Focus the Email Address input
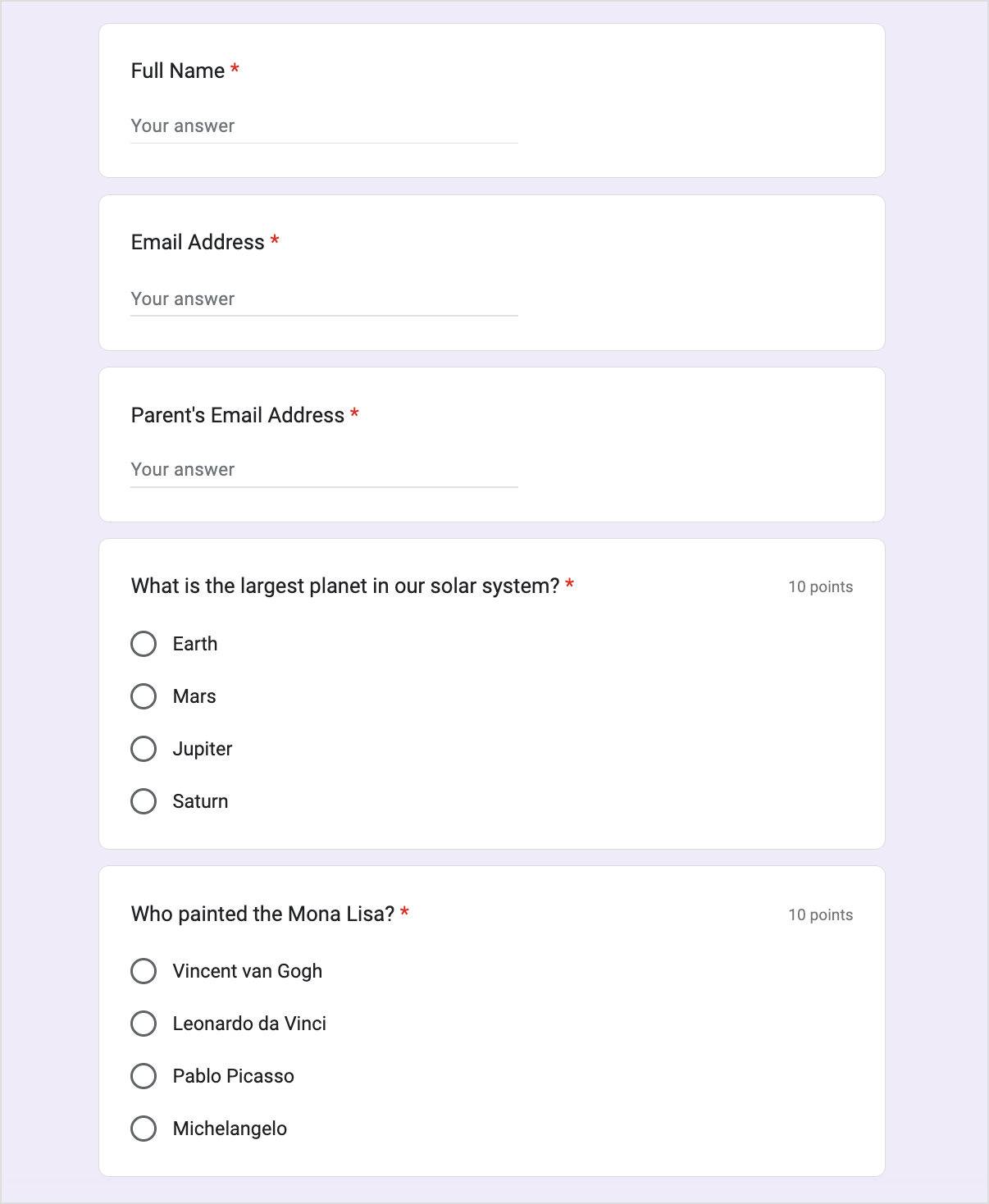This screenshot has height=1204, width=989. 324,299
